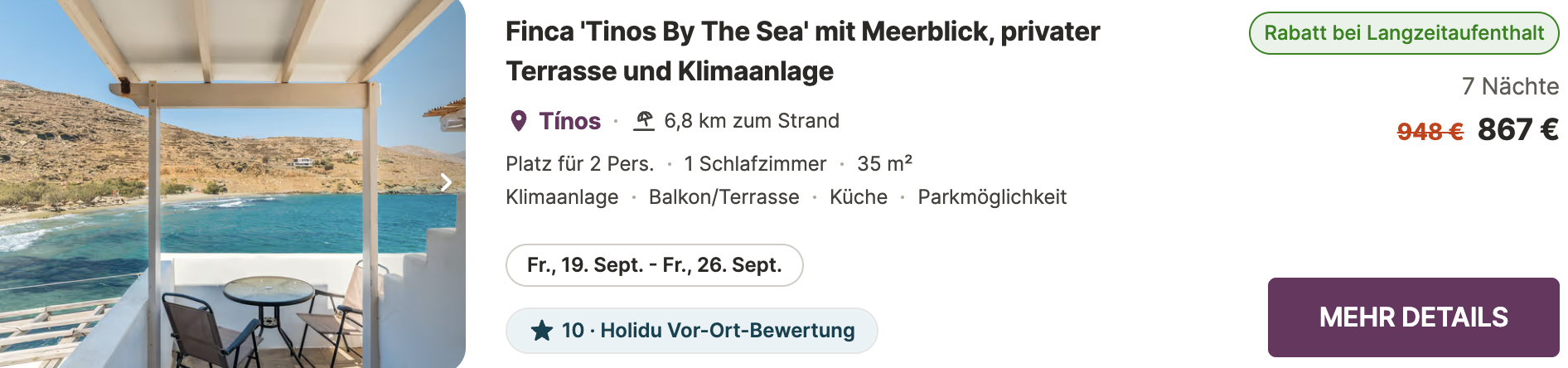The image size is (1568, 368).
Task: Click the Holidu Vor-Ort-Bewertung rating badge
Action: (692, 331)
